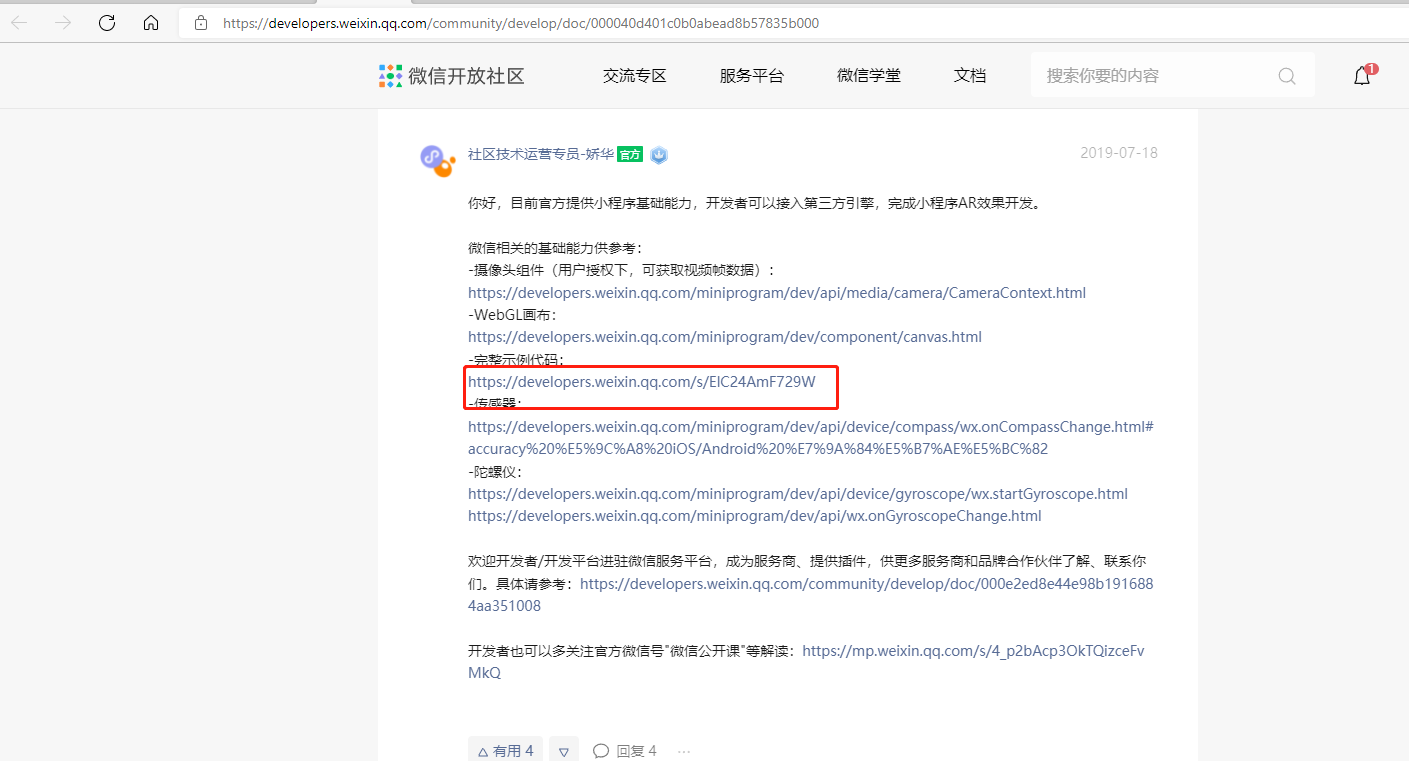Click the downvote triangle button

(x=564, y=751)
